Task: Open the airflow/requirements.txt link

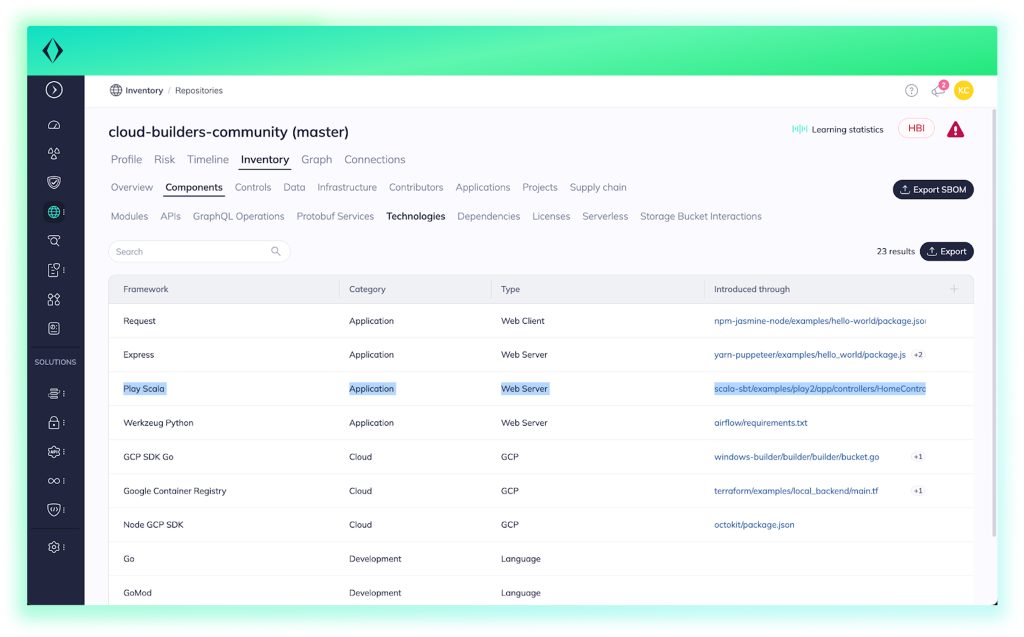Action: 760,423
